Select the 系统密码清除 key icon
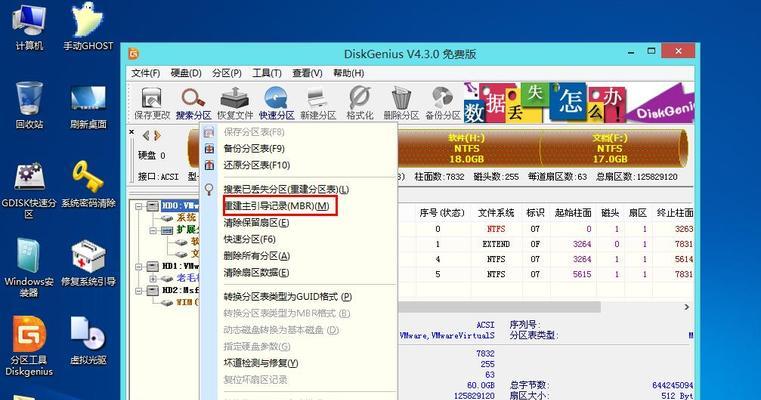 tap(88, 184)
